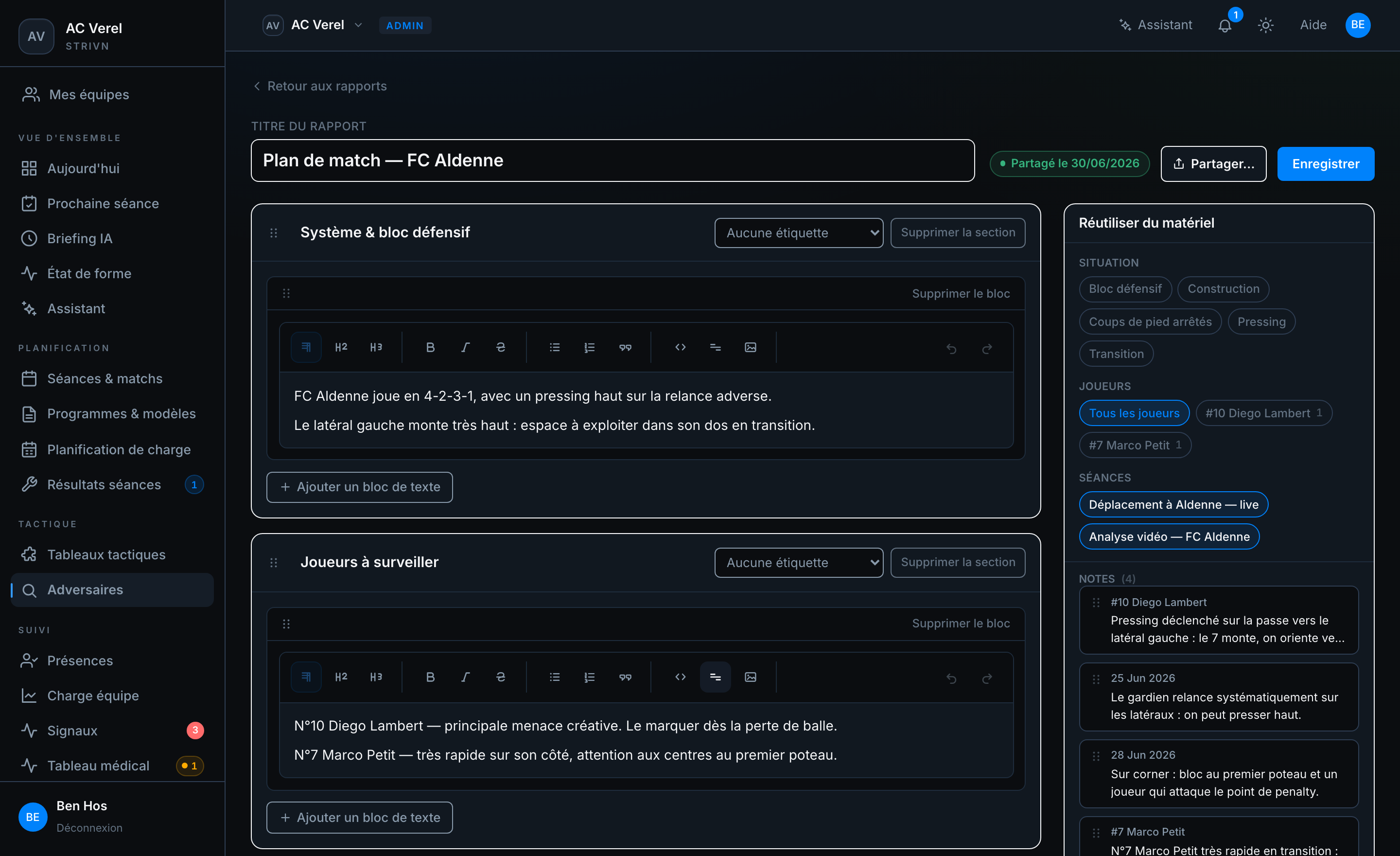This screenshot has height=856, width=1400.
Task: Open Séances & matchs
Action: [x=112, y=378]
